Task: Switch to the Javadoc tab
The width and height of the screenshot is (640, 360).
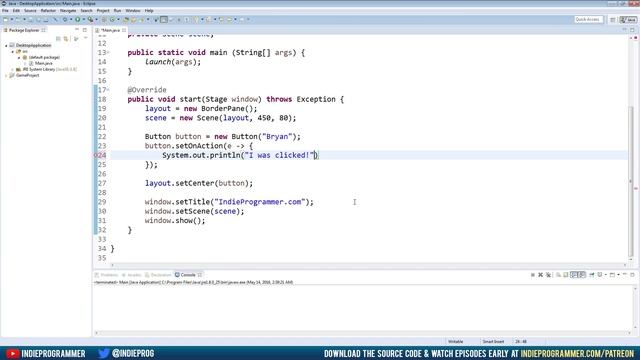Action: [131, 275]
